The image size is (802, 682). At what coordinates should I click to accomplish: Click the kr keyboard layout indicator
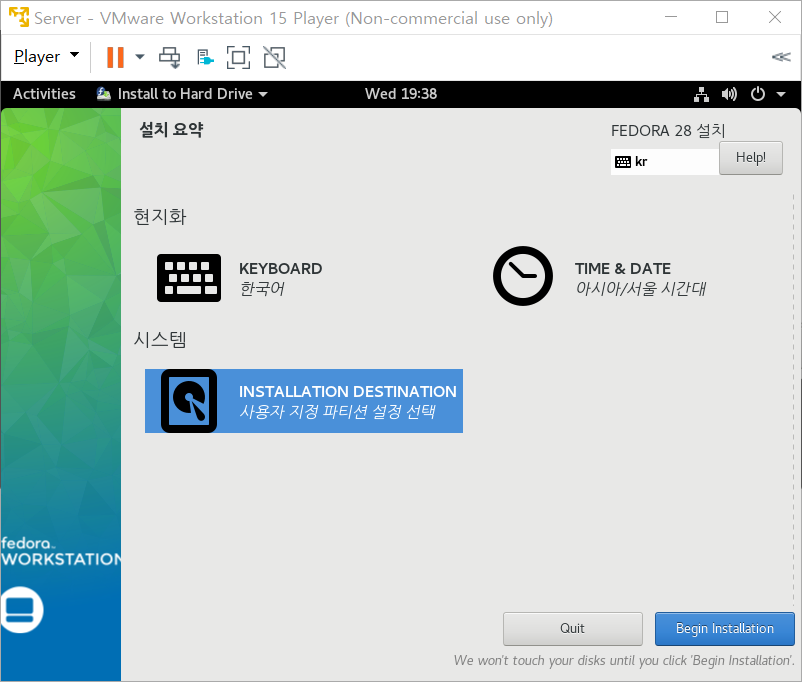click(664, 162)
